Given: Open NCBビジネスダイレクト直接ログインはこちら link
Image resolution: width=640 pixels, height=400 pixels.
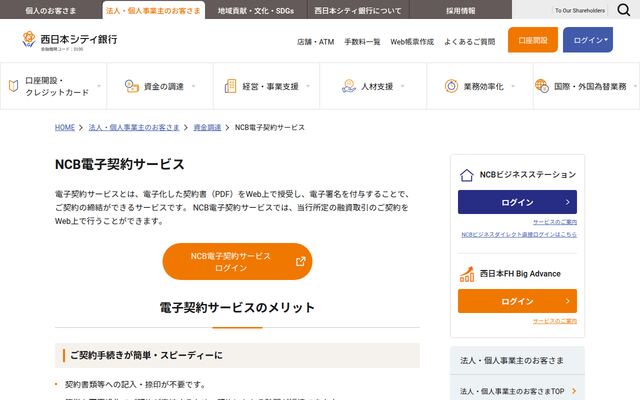Looking at the screenshot, I should [519, 235].
